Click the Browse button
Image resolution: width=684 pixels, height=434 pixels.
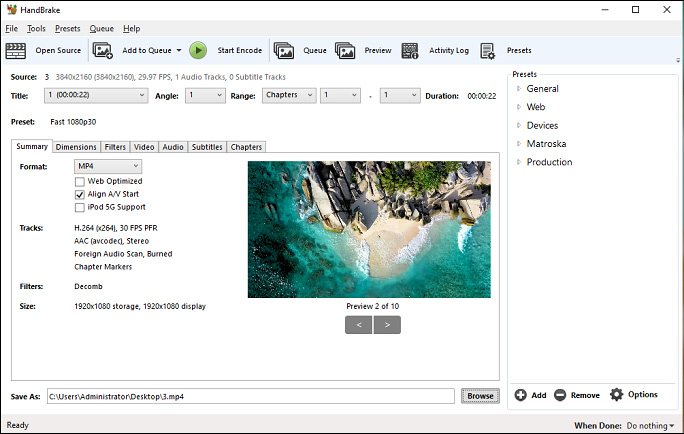480,396
